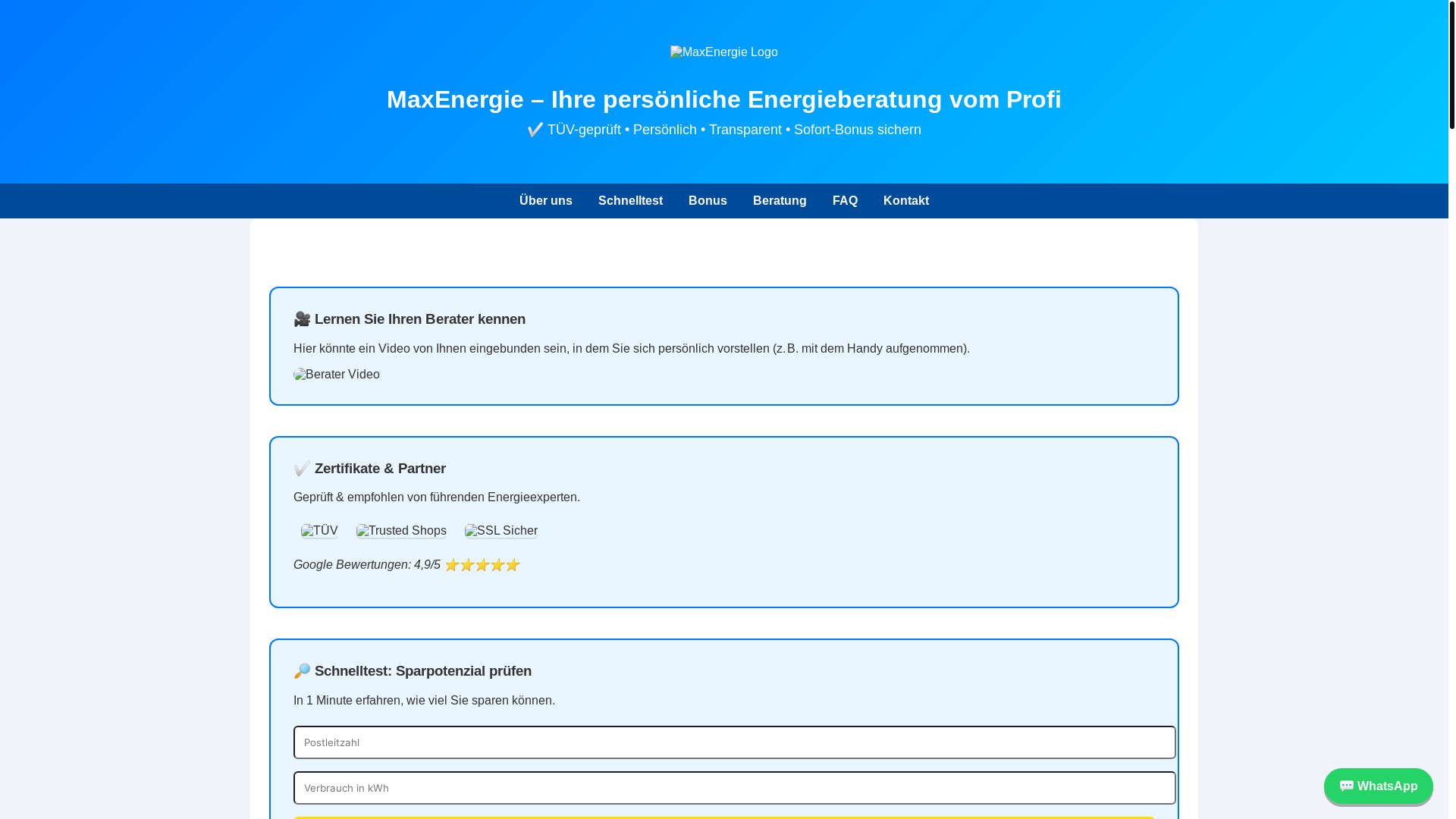Click the TÜV-geprüft tagline text
The image size is (1456, 819).
click(x=723, y=130)
